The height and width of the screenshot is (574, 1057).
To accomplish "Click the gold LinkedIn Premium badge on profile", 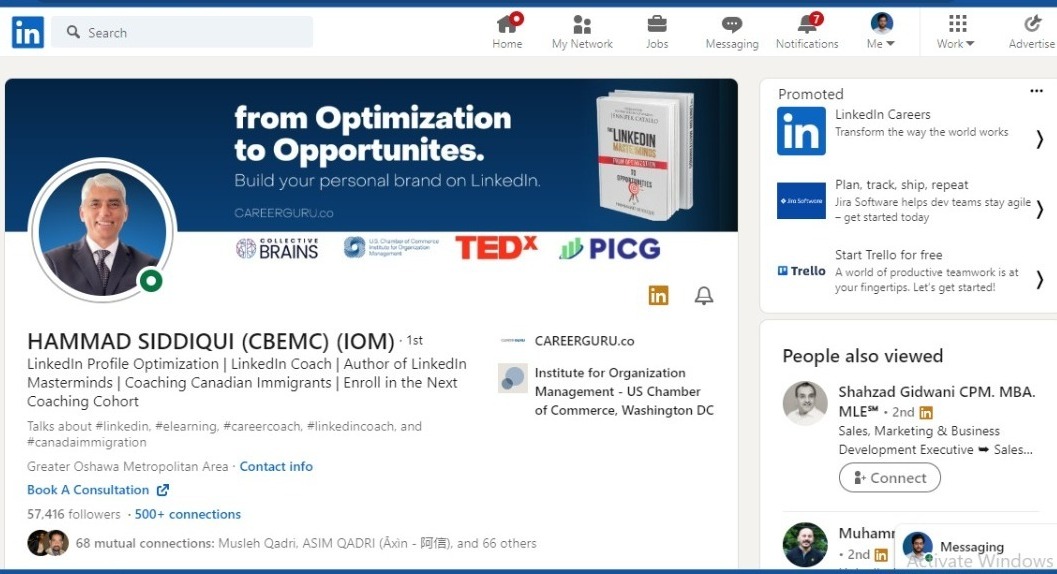I will tap(658, 295).
